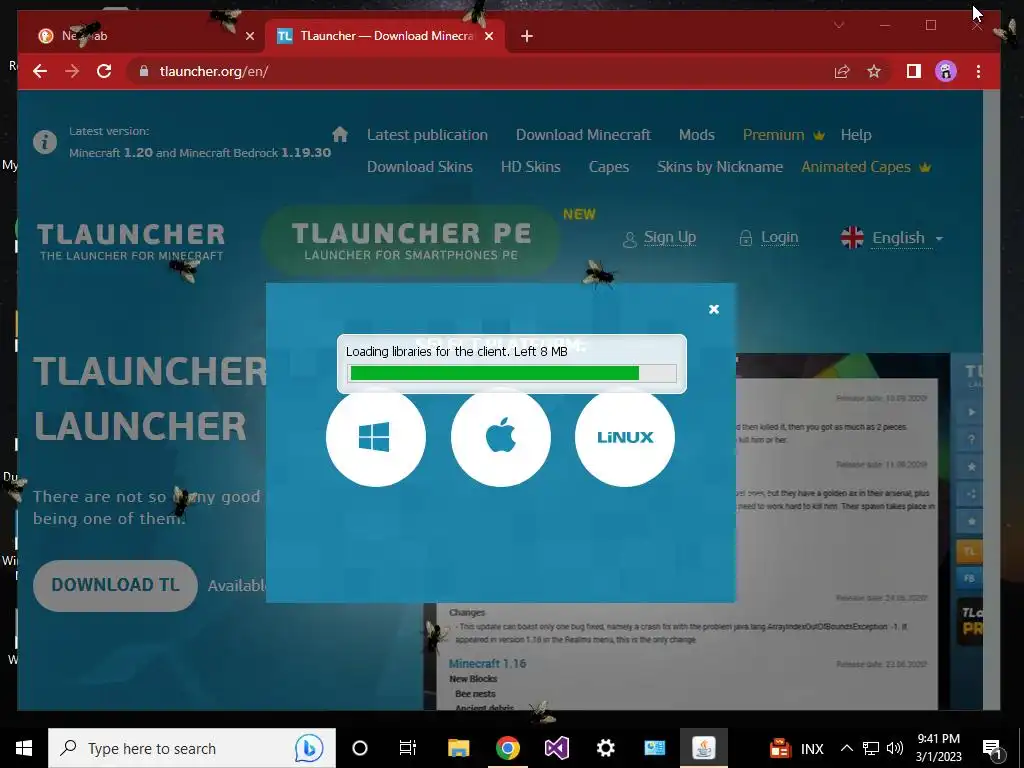The height and width of the screenshot is (768, 1024).
Task: Open the Premium menu item
Action: coord(784,135)
